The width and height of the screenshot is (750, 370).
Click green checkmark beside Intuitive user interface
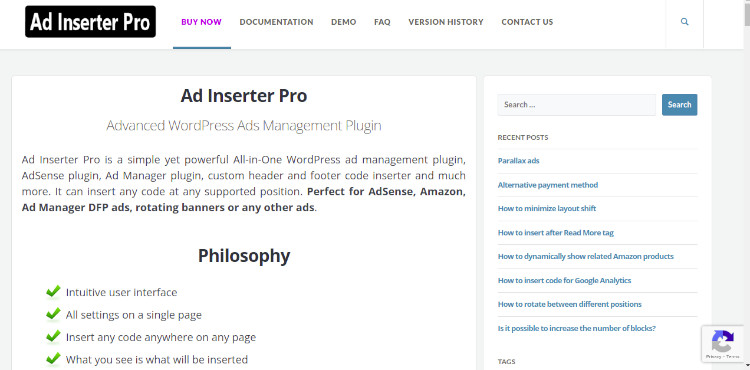pos(53,291)
